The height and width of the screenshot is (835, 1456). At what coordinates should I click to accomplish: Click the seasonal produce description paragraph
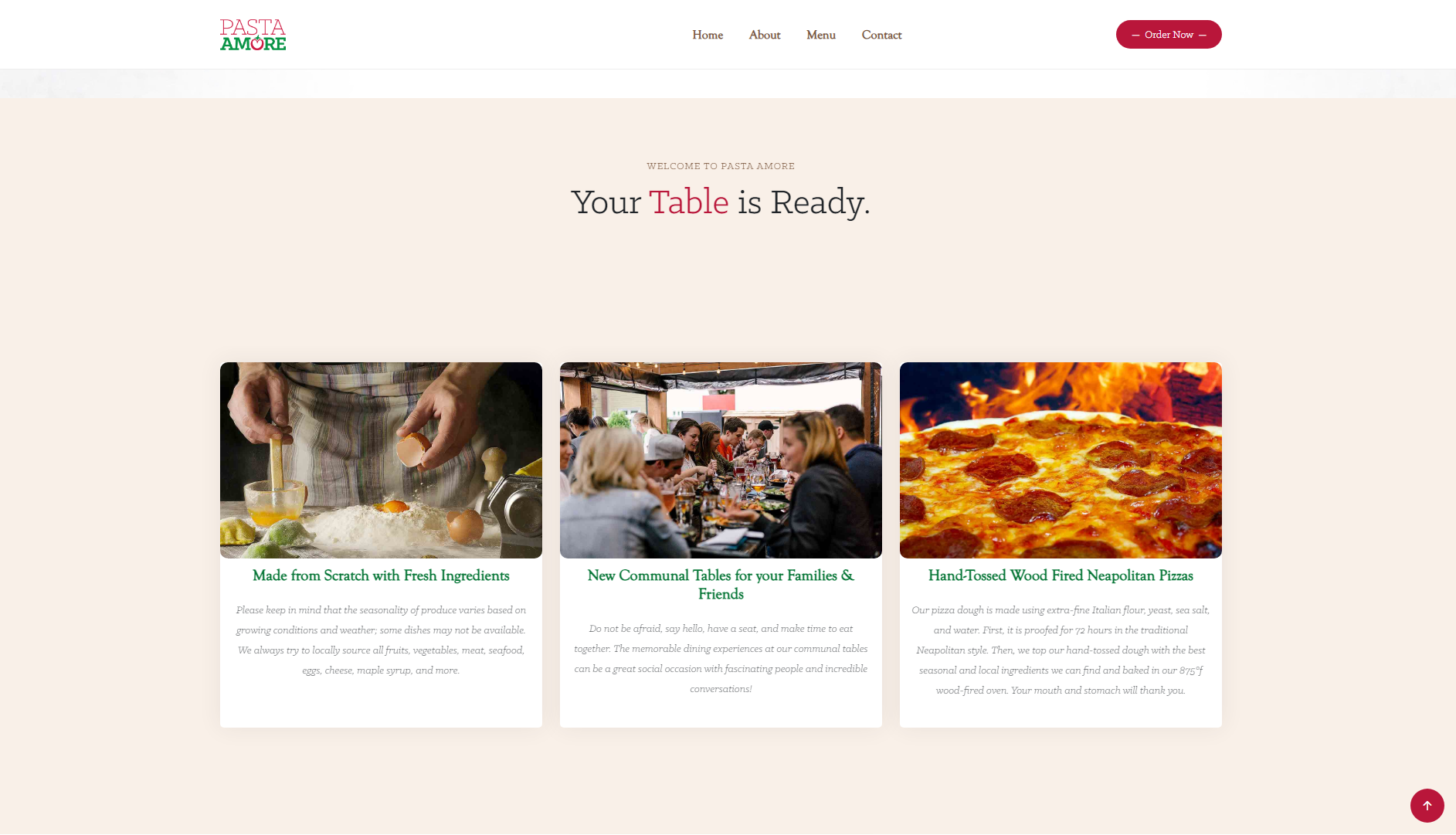(x=381, y=640)
